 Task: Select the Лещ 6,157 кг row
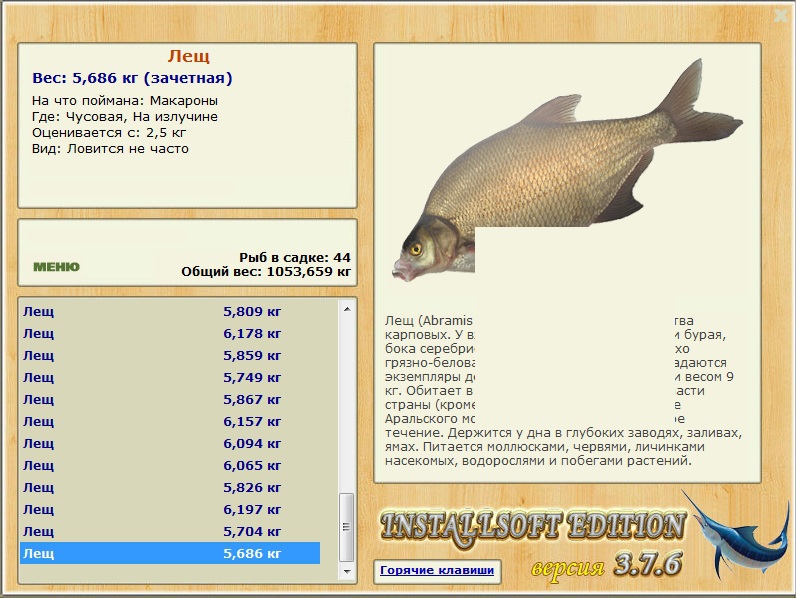(x=170, y=421)
